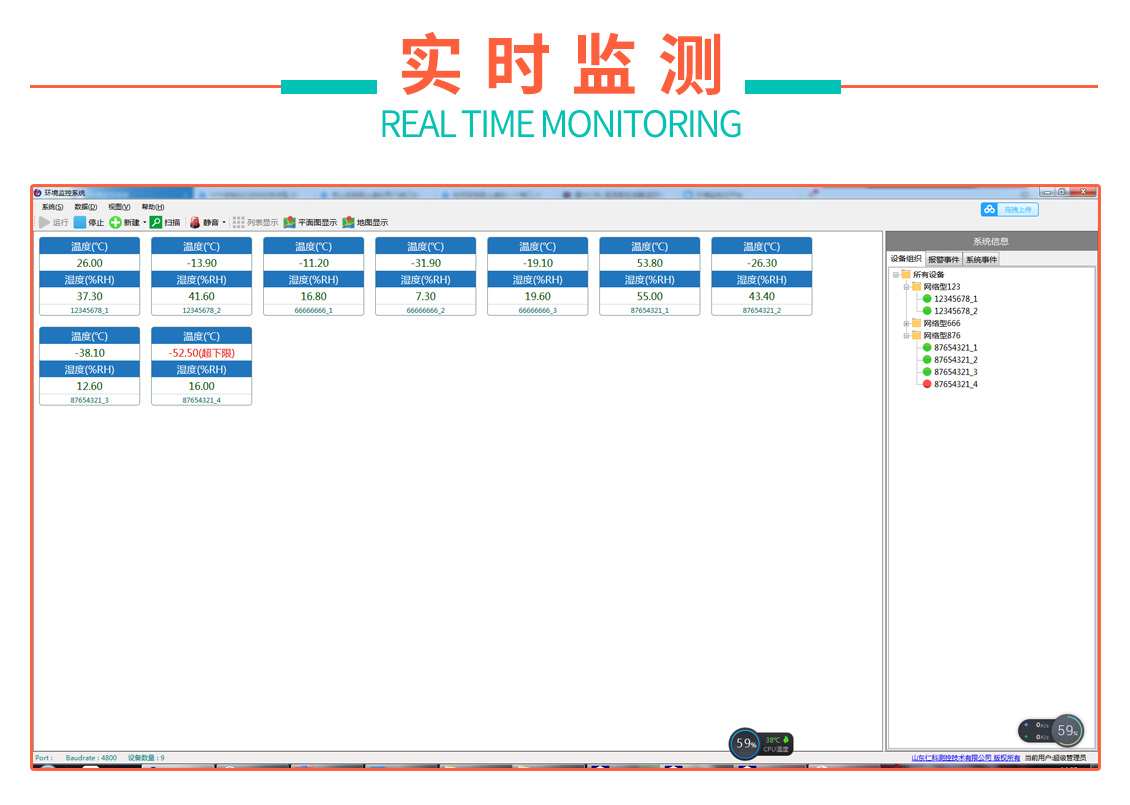Open the dropdown arrow next to 静音

pyautogui.click(x=224, y=222)
